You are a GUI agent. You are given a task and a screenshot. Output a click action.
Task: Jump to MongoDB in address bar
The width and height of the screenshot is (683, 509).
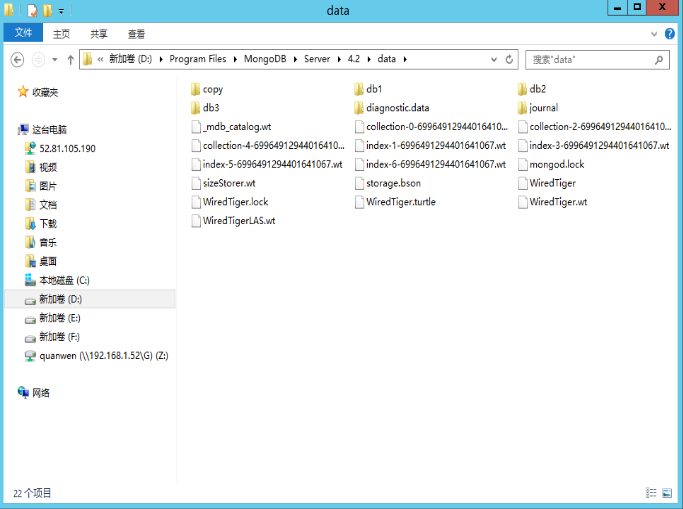(x=265, y=59)
